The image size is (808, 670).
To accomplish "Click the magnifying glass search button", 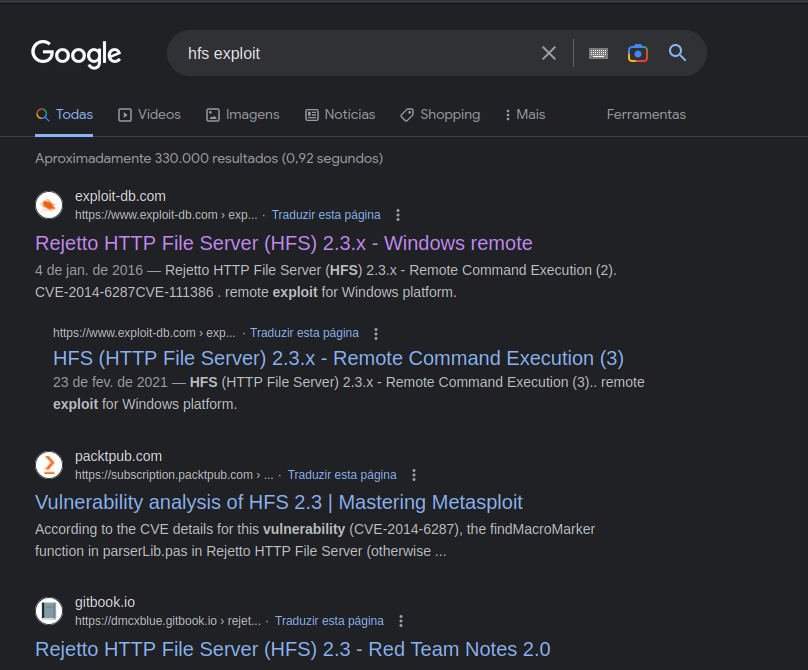I will [x=677, y=53].
